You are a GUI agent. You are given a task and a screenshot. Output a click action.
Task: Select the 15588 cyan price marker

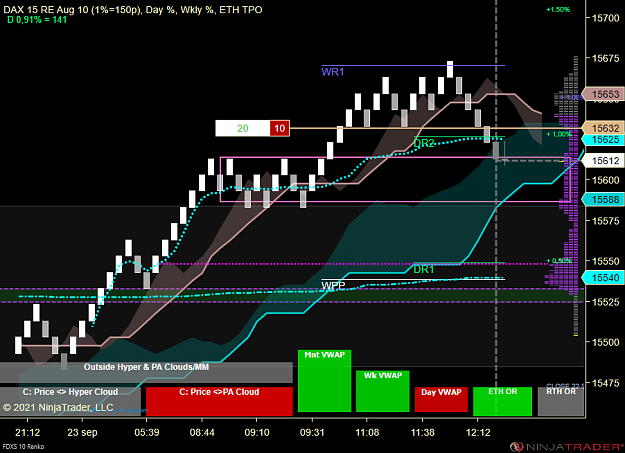pyautogui.click(x=603, y=199)
